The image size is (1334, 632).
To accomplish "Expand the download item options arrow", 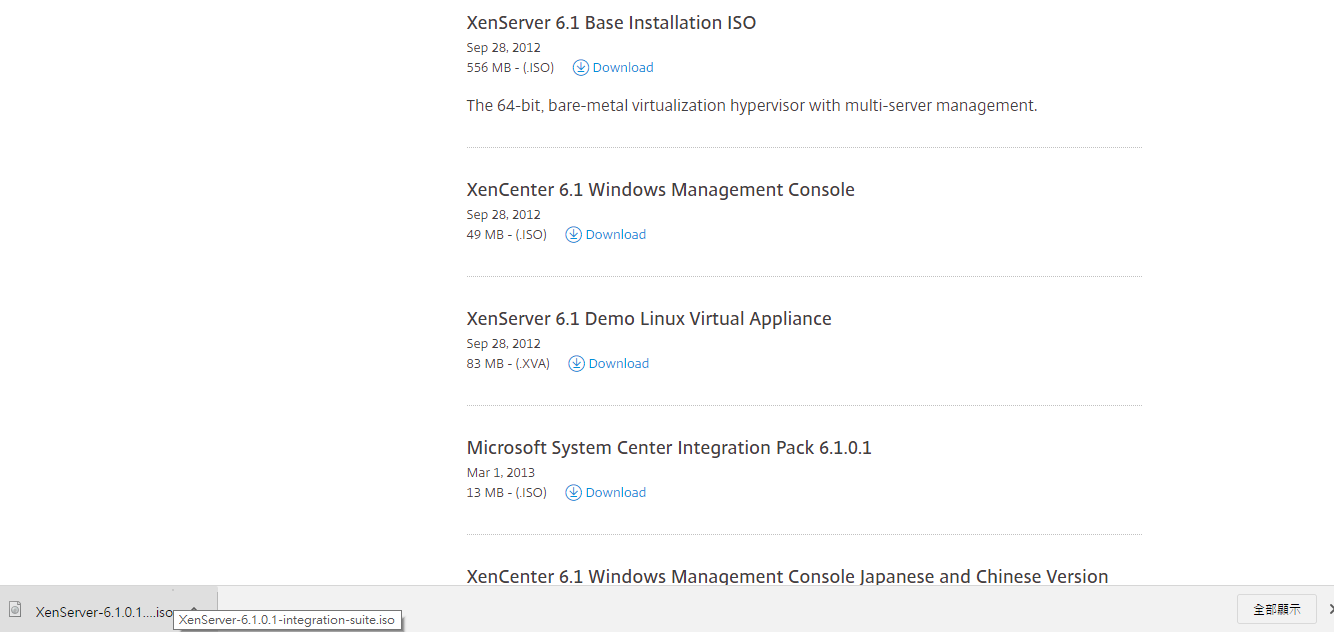I will (x=194, y=609).
